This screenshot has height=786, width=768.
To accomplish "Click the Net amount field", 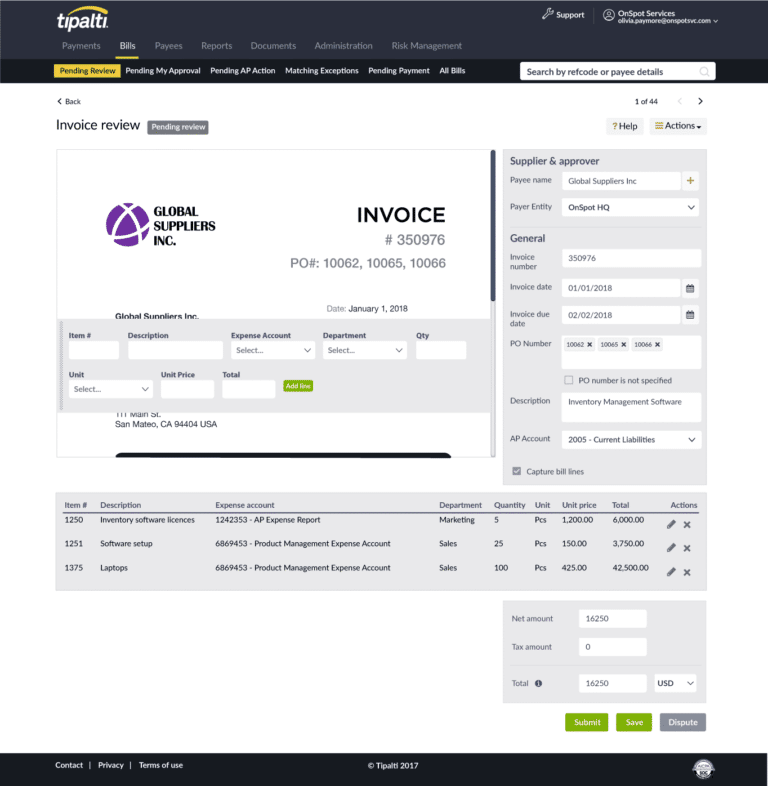I will (613, 619).
